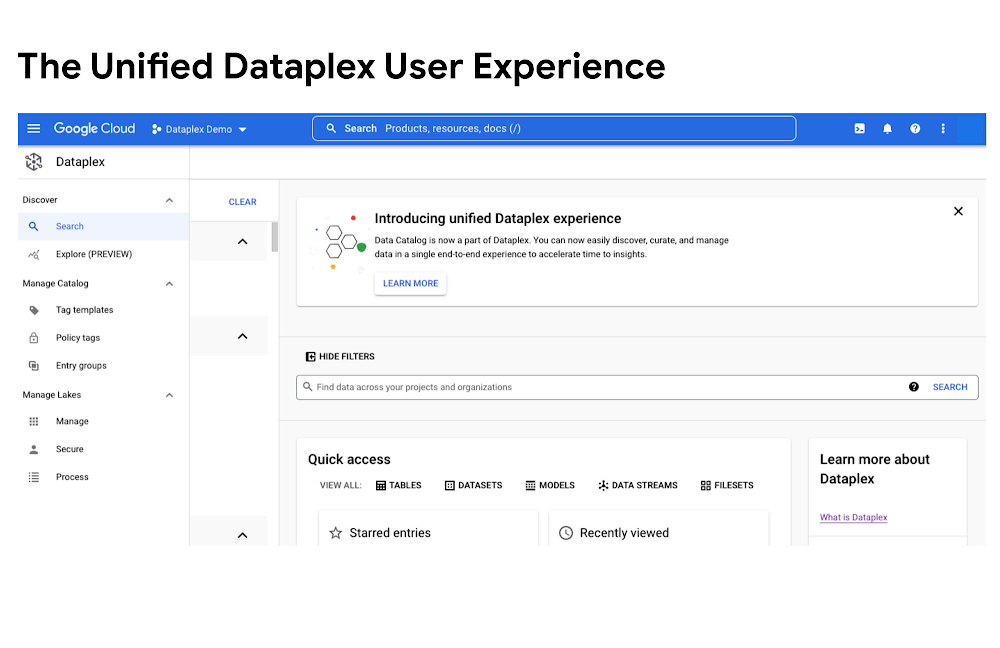
Task: Activate Cloud Shell terminal icon
Action: click(x=859, y=129)
